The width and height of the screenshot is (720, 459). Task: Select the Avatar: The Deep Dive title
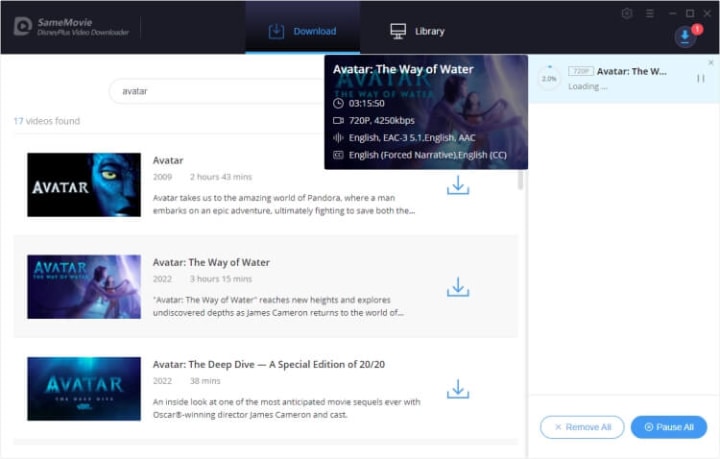pos(269,364)
